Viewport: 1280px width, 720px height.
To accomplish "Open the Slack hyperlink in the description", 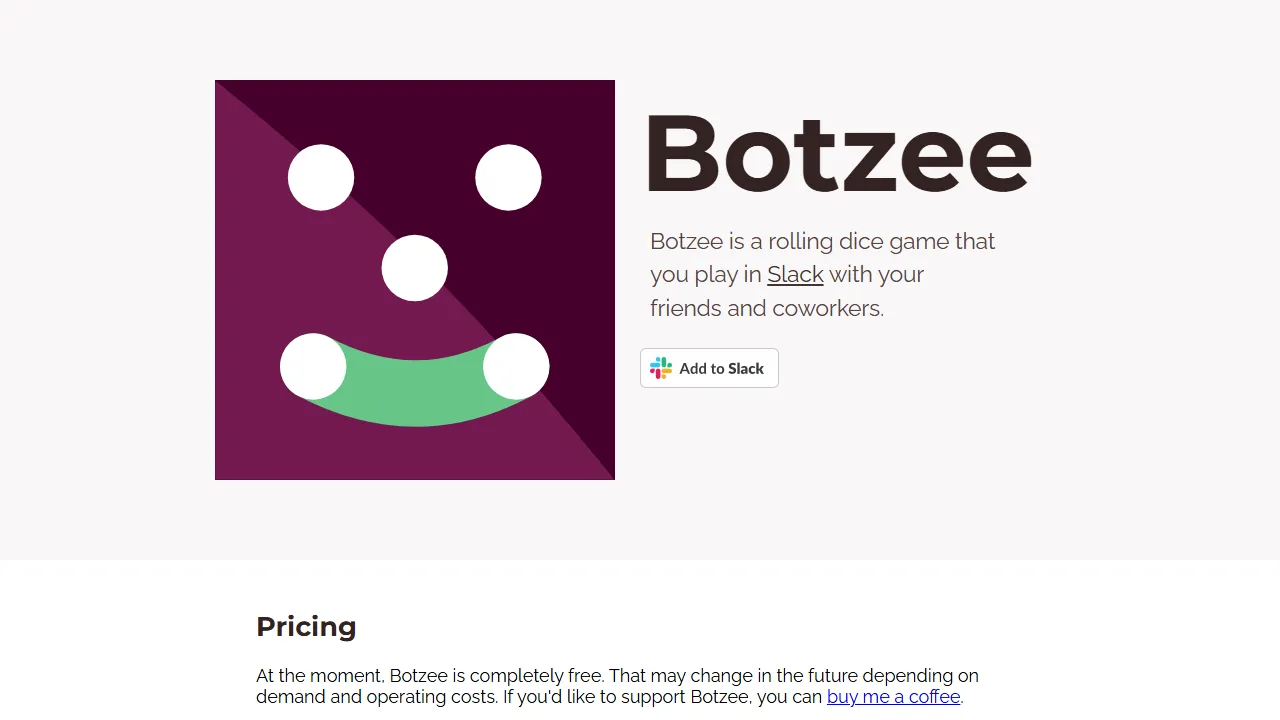I will point(795,274).
